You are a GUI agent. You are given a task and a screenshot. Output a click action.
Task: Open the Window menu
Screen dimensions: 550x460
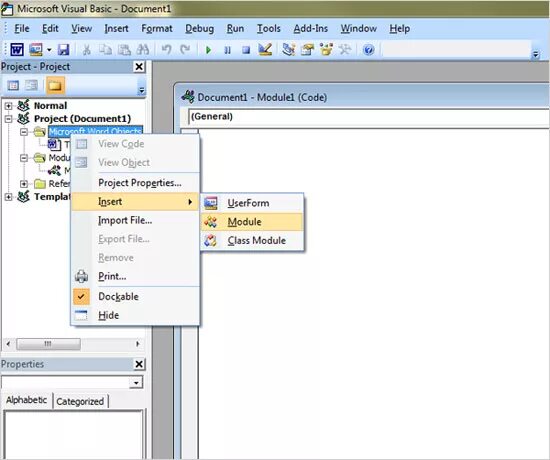click(x=358, y=28)
